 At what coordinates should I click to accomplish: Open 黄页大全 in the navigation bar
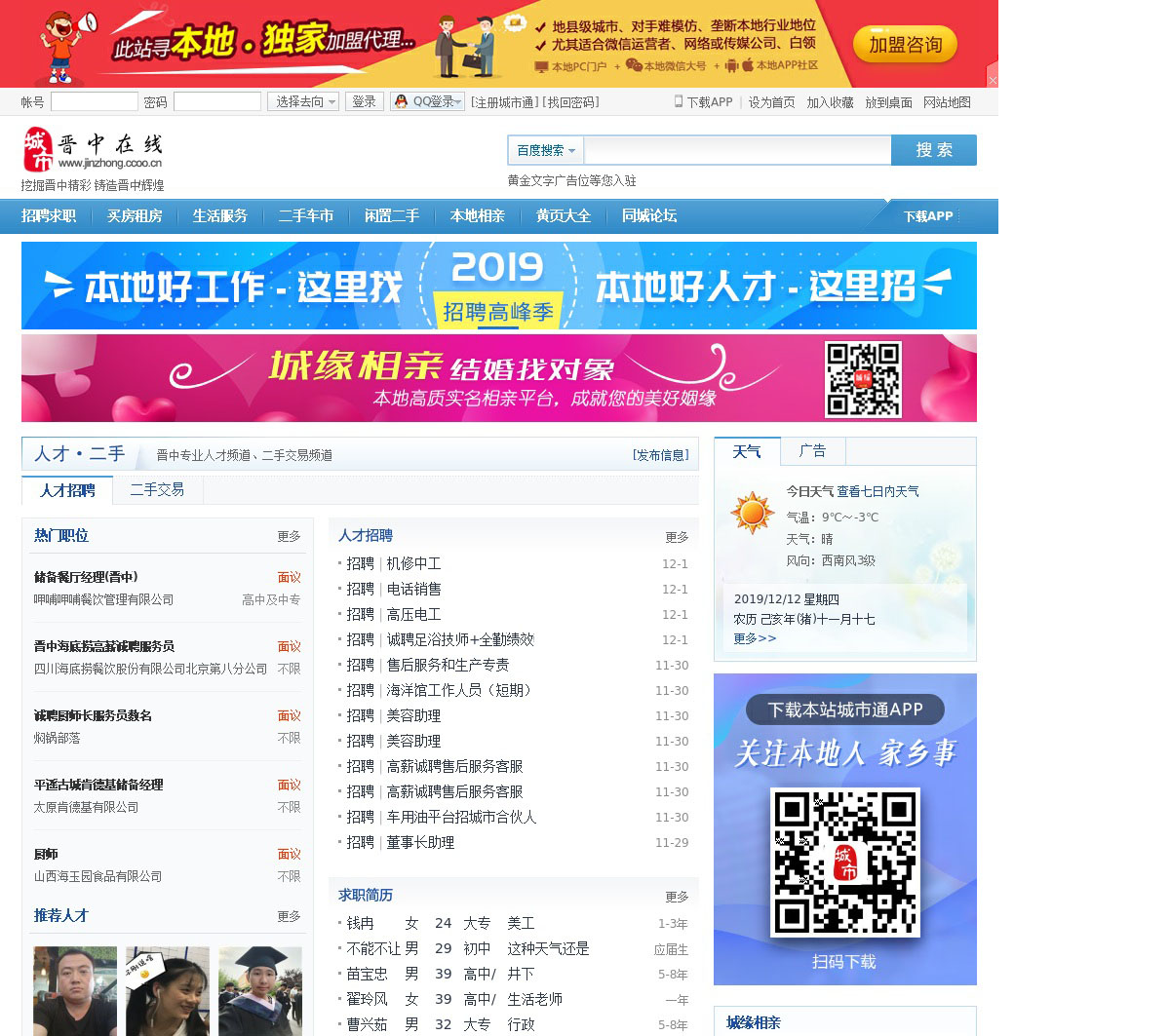click(564, 216)
